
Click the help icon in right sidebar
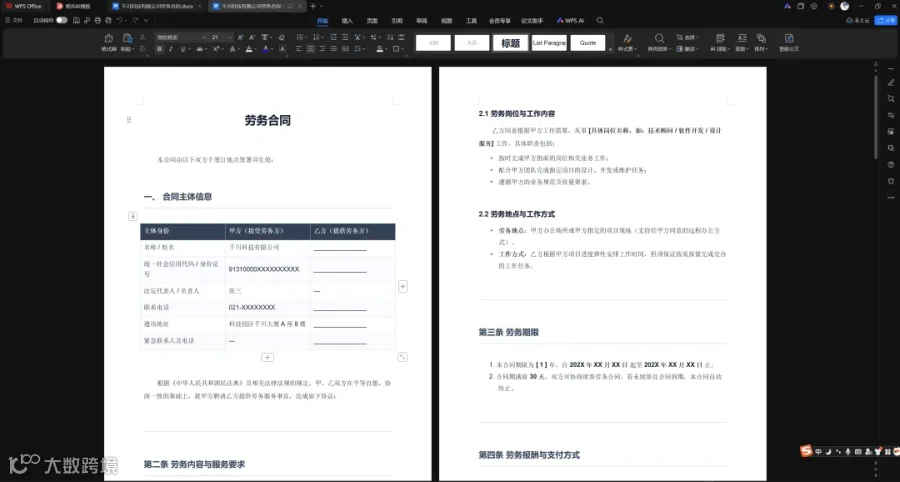[891, 165]
